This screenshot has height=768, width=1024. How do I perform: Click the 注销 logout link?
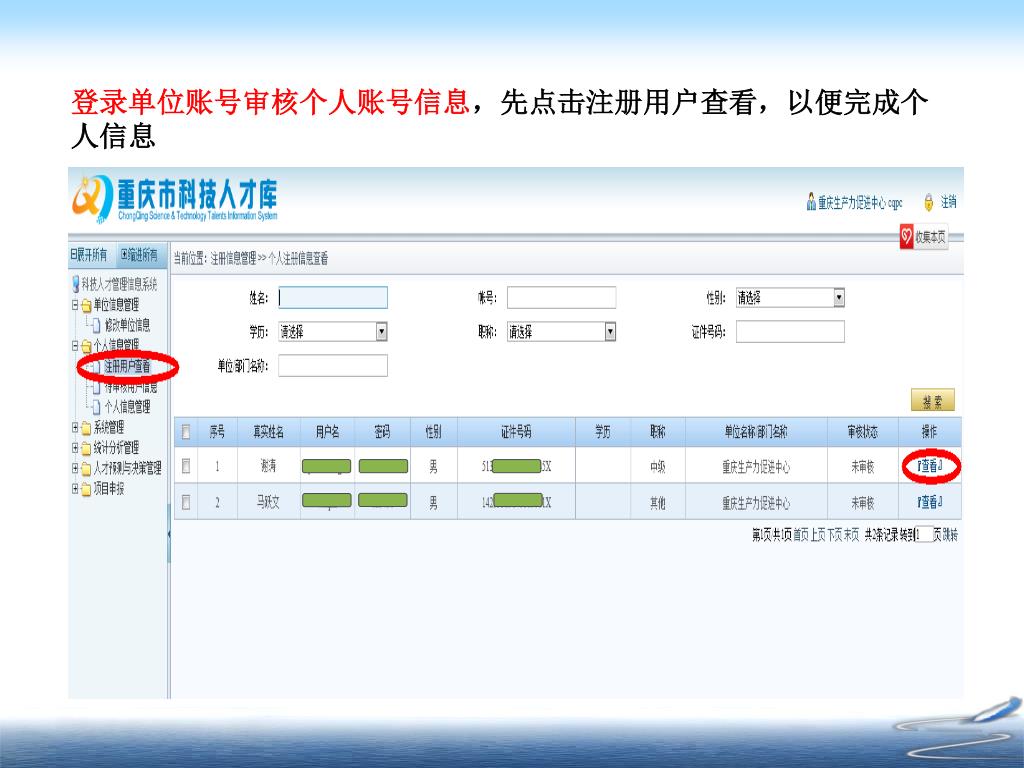coord(948,202)
